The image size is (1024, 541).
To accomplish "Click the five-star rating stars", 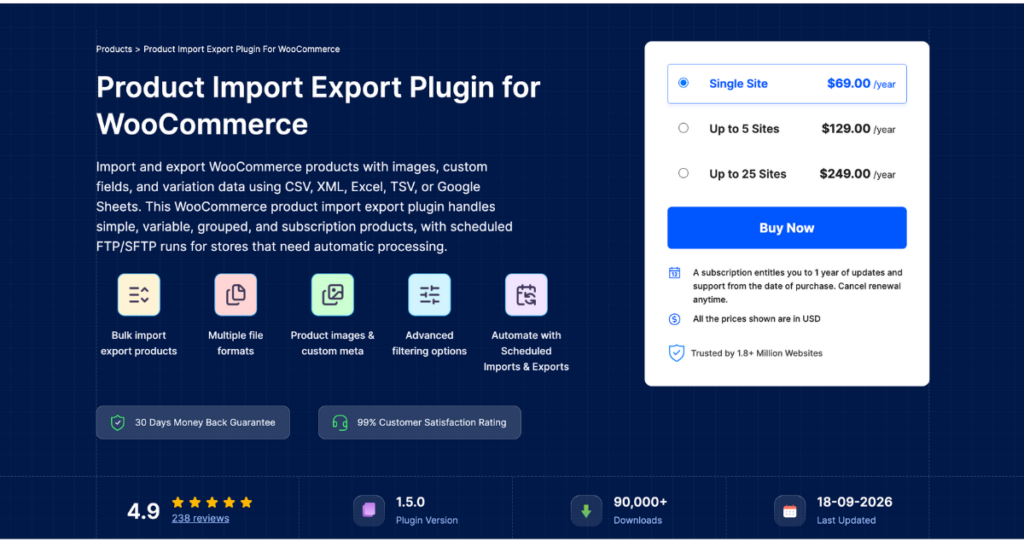I will pos(212,502).
